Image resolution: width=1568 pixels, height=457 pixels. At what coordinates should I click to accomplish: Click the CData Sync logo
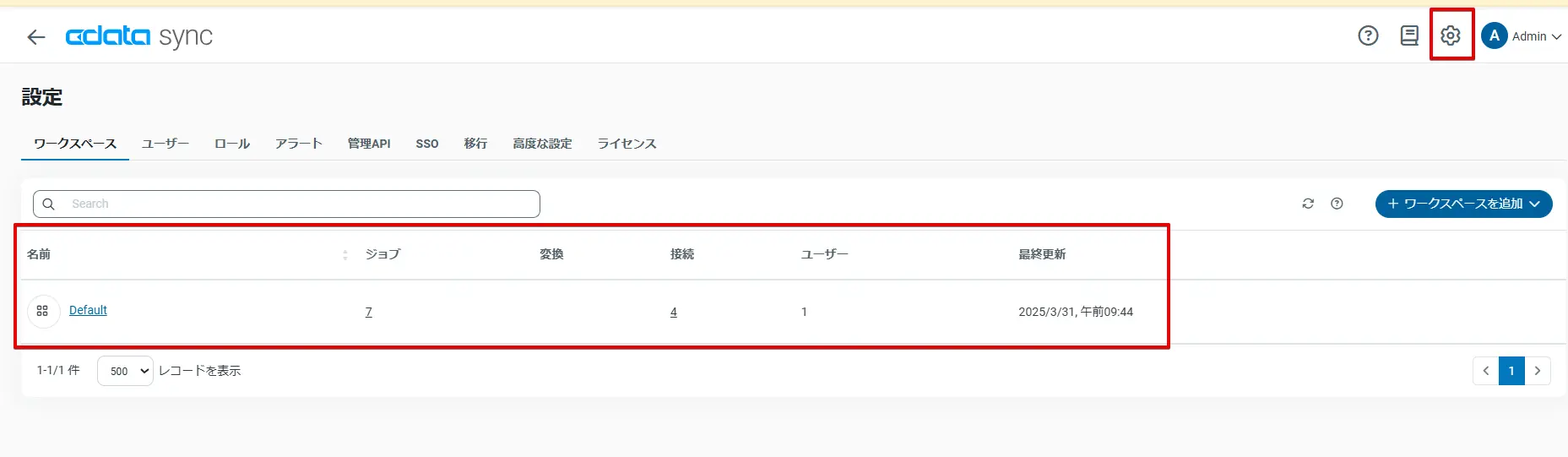(139, 36)
